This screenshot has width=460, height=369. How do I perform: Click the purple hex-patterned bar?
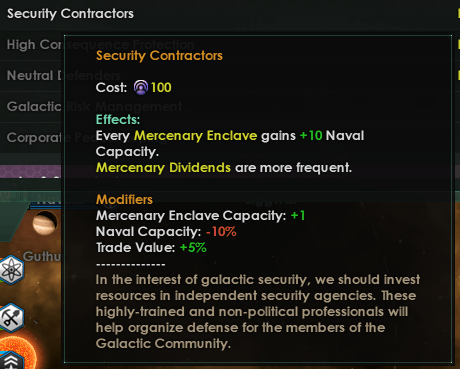(32, 171)
